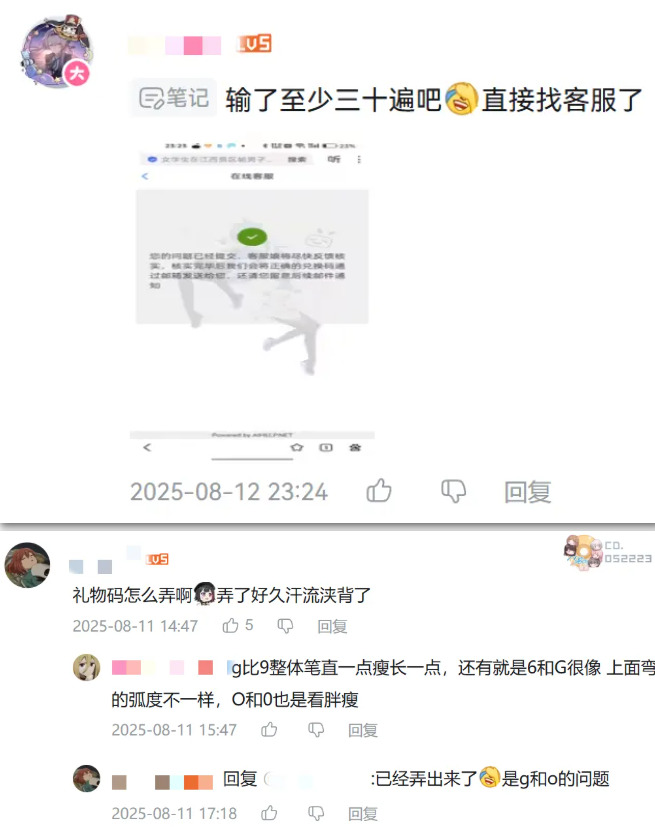Reply to the 2025-08-11 15:47 comment
The image size is (655, 835).
click(x=363, y=730)
